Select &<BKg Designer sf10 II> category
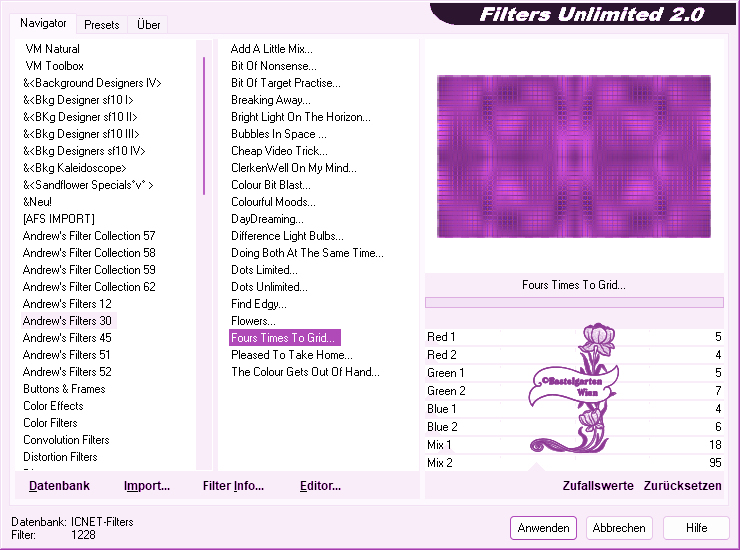 click(x=80, y=117)
